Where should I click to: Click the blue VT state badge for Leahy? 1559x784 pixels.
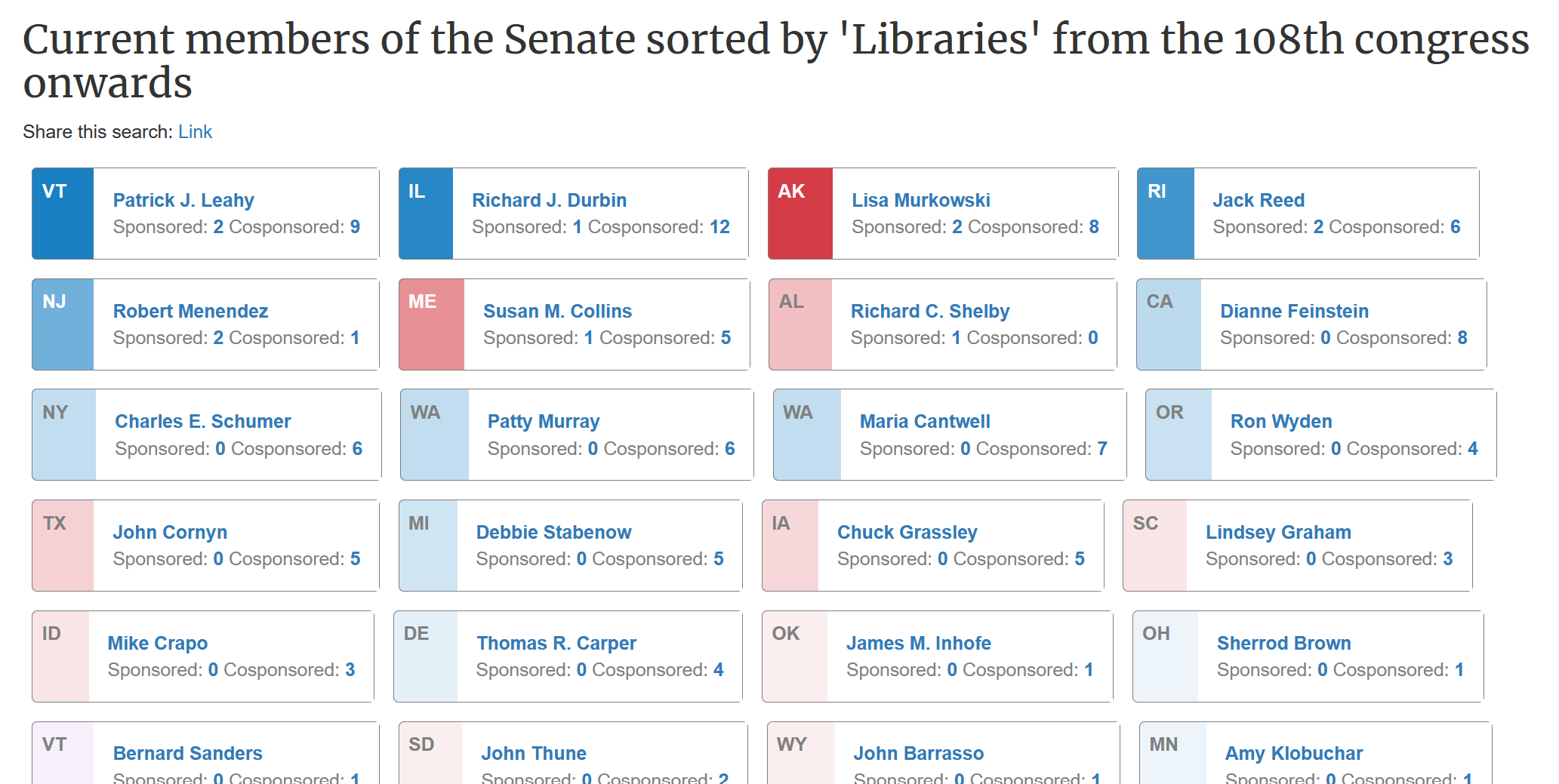pyautogui.click(x=63, y=214)
